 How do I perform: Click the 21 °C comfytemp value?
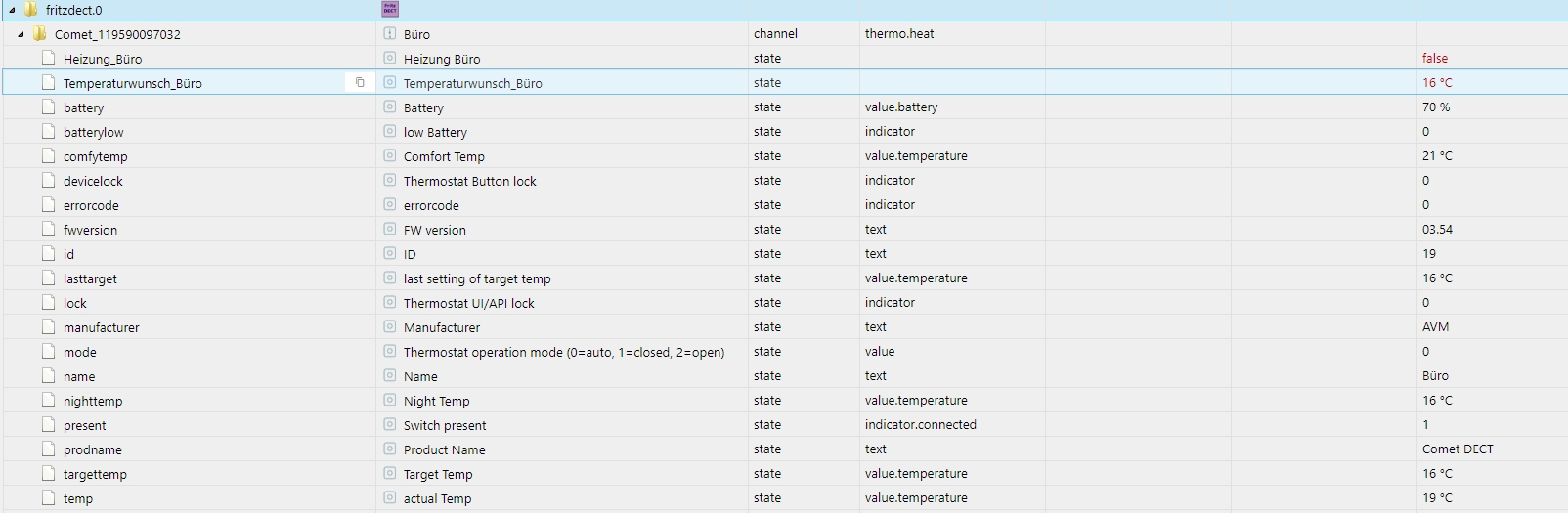[x=1437, y=156]
